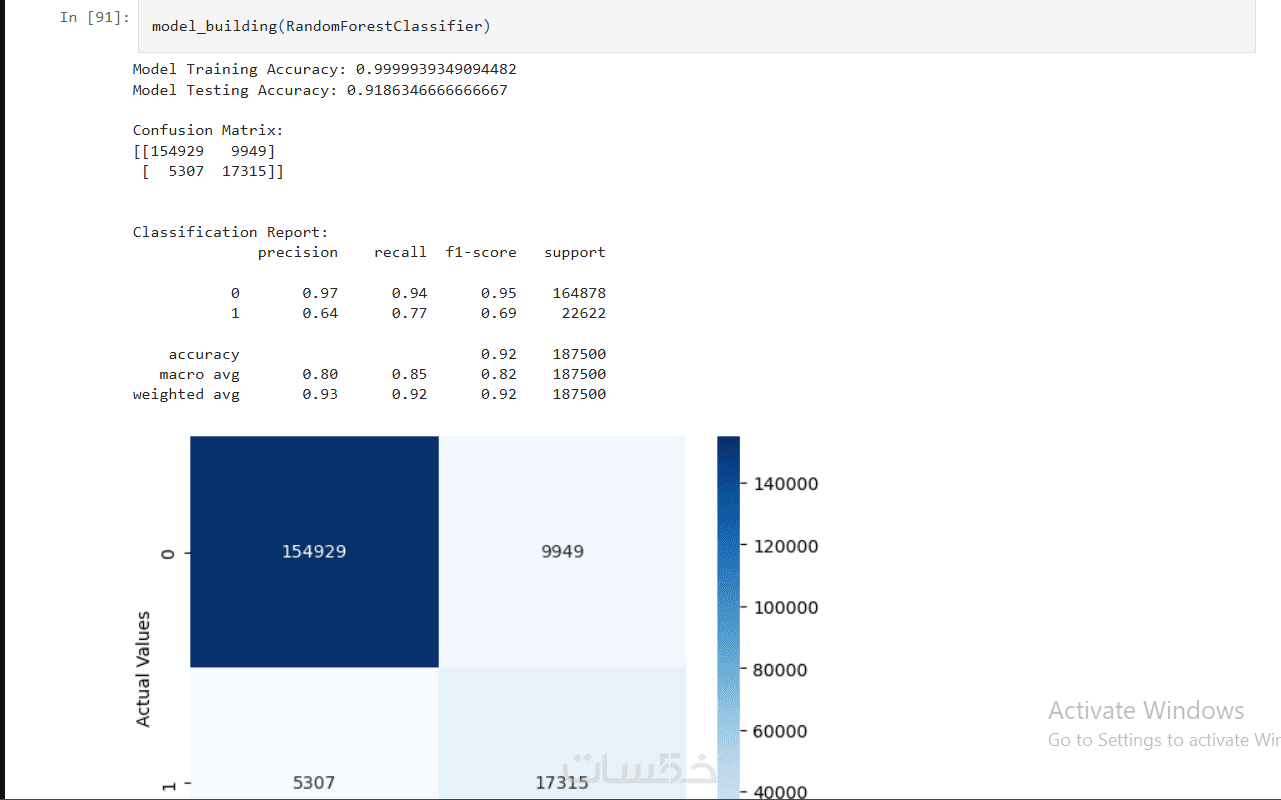The height and width of the screenshot is (800, 1281).
Task: Click class 1 recall value 0.77
Action: [409, 313]
